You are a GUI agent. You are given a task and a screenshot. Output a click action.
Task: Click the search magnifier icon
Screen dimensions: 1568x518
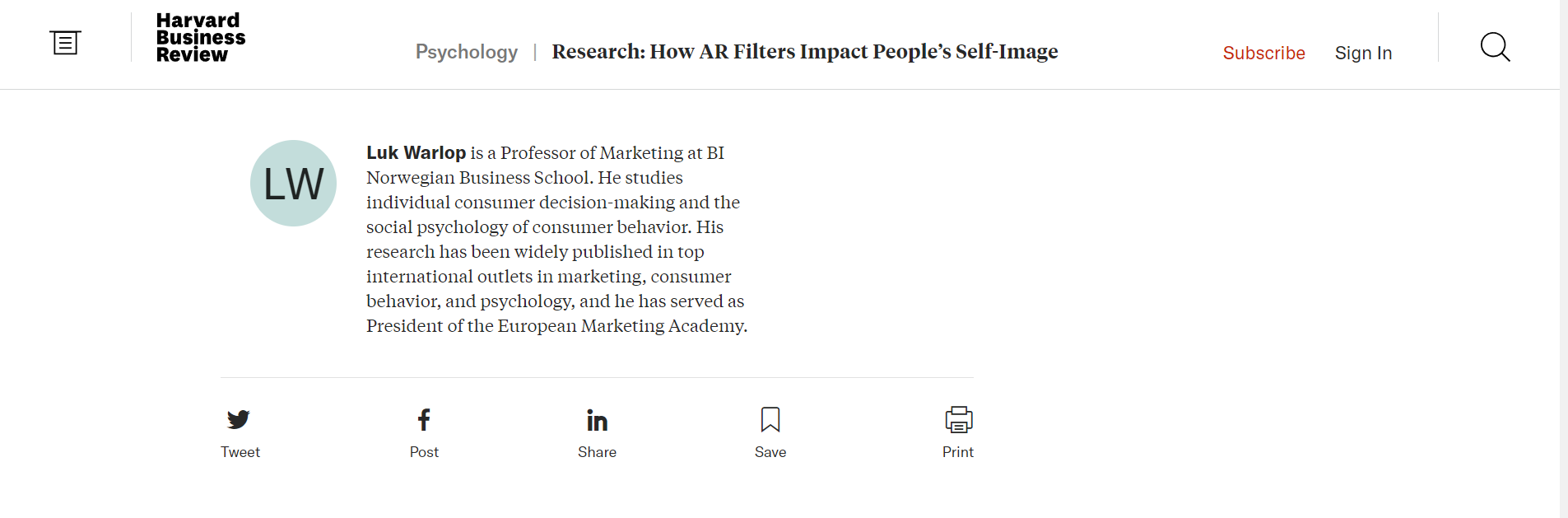point(1494,48)
